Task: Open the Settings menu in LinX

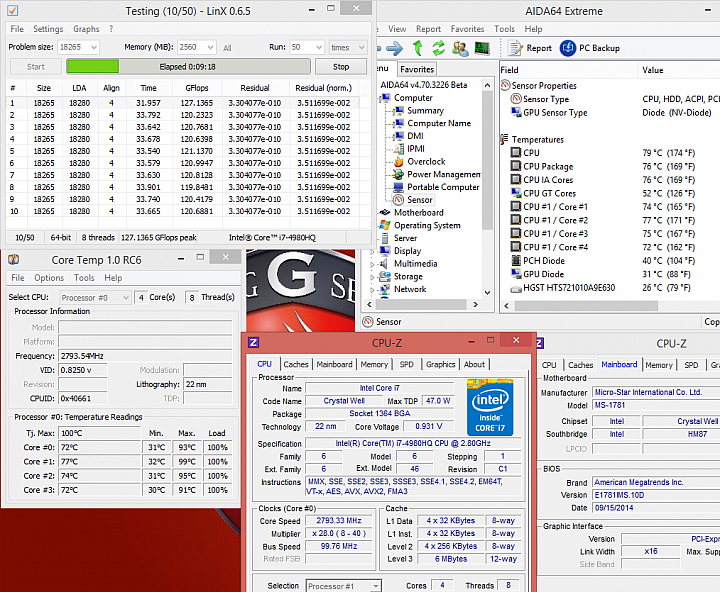Action: [48, 29]
